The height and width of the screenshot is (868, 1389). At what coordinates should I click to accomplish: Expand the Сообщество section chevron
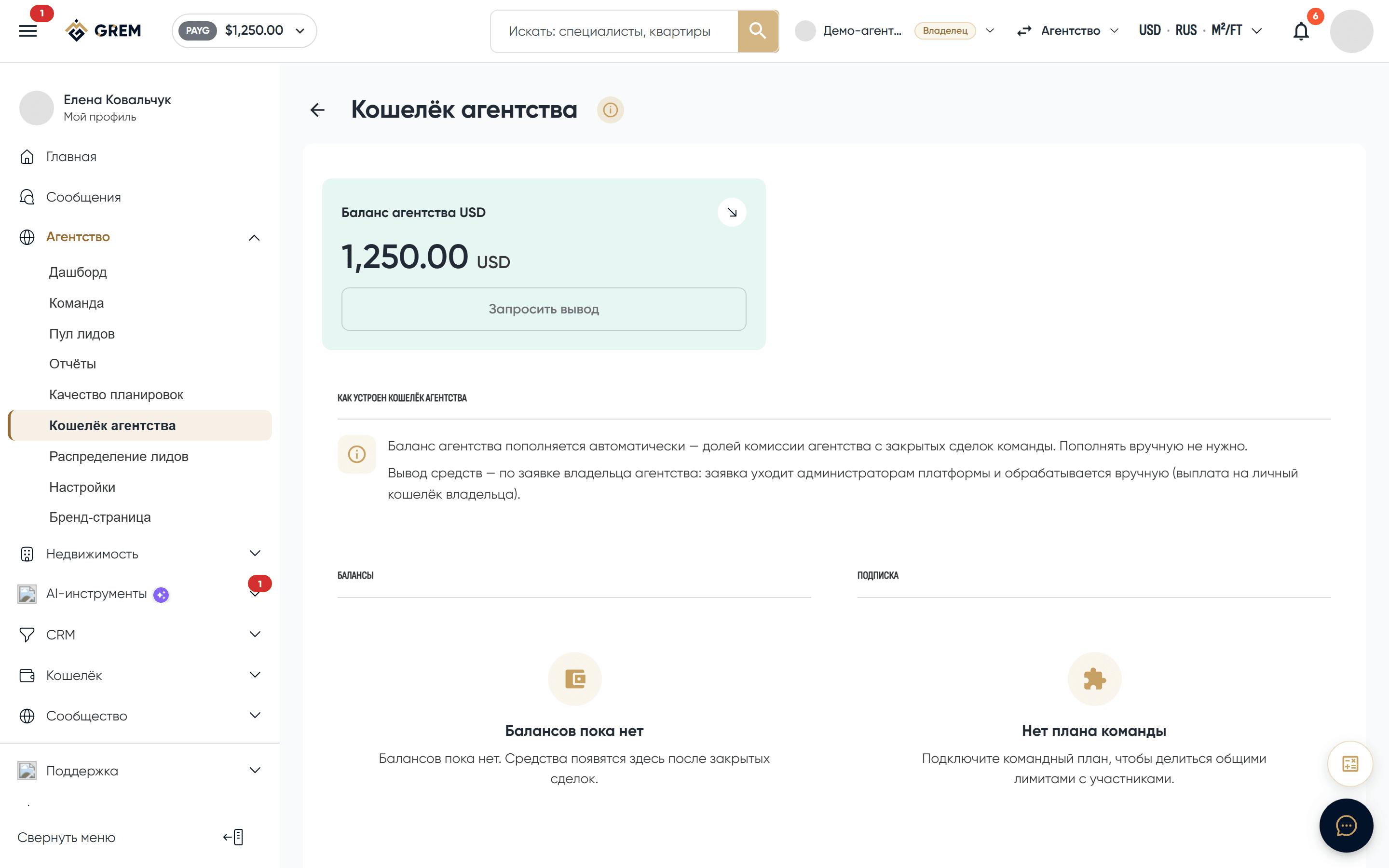[255, 715]
